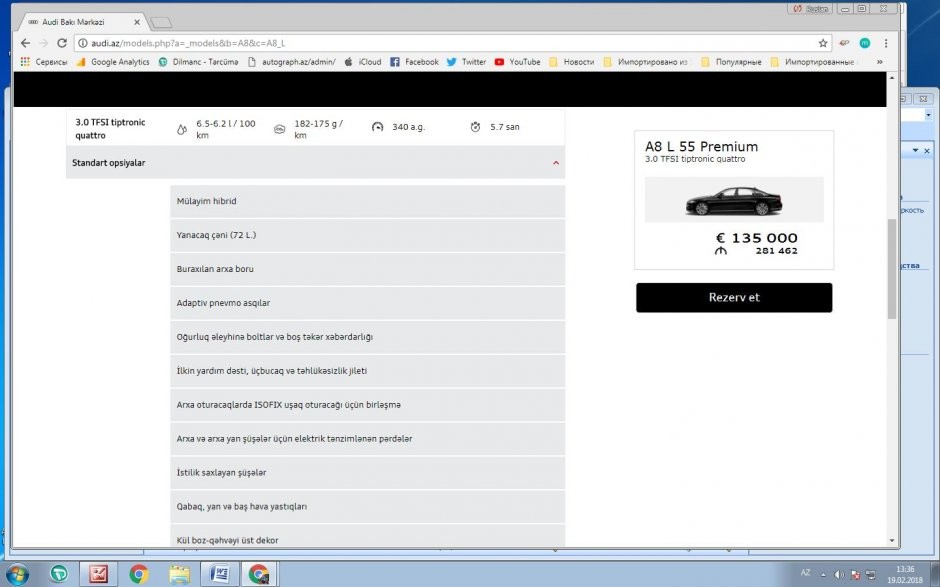Open the Сервисы apps shortcut
Image resolution: width=940 pixels, height=587 pixels.
click(x=43, y=62)
